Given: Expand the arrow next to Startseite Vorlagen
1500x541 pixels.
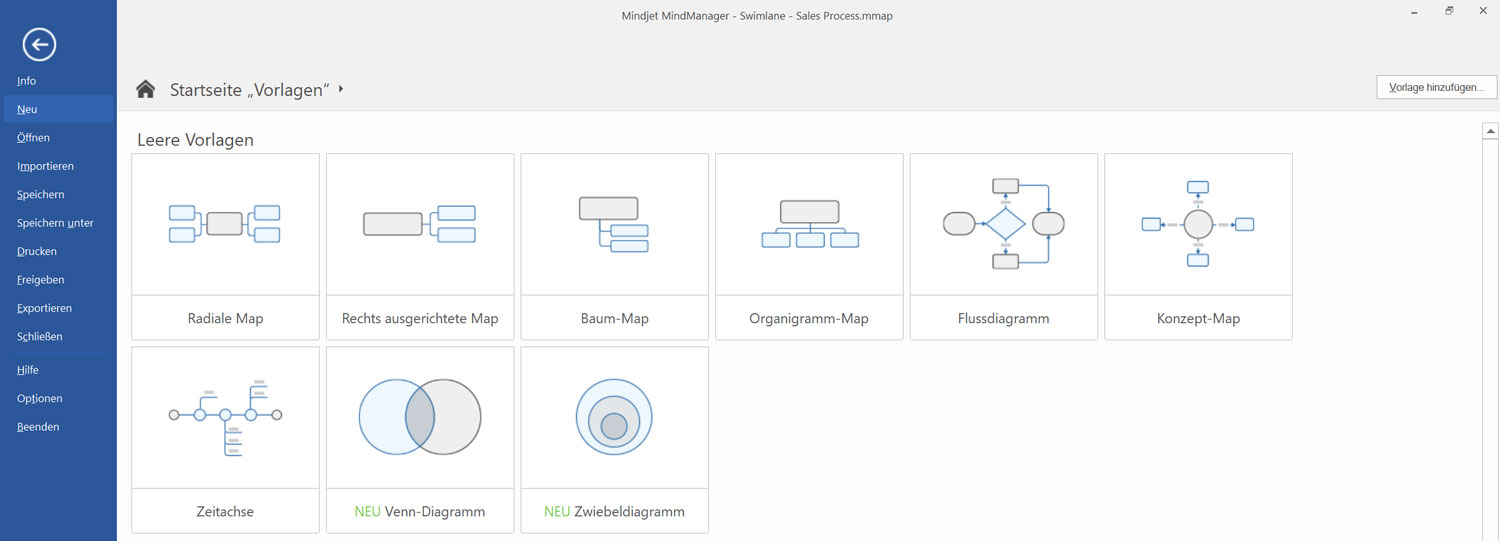Looking at the screenshot, I should (341, 90).
